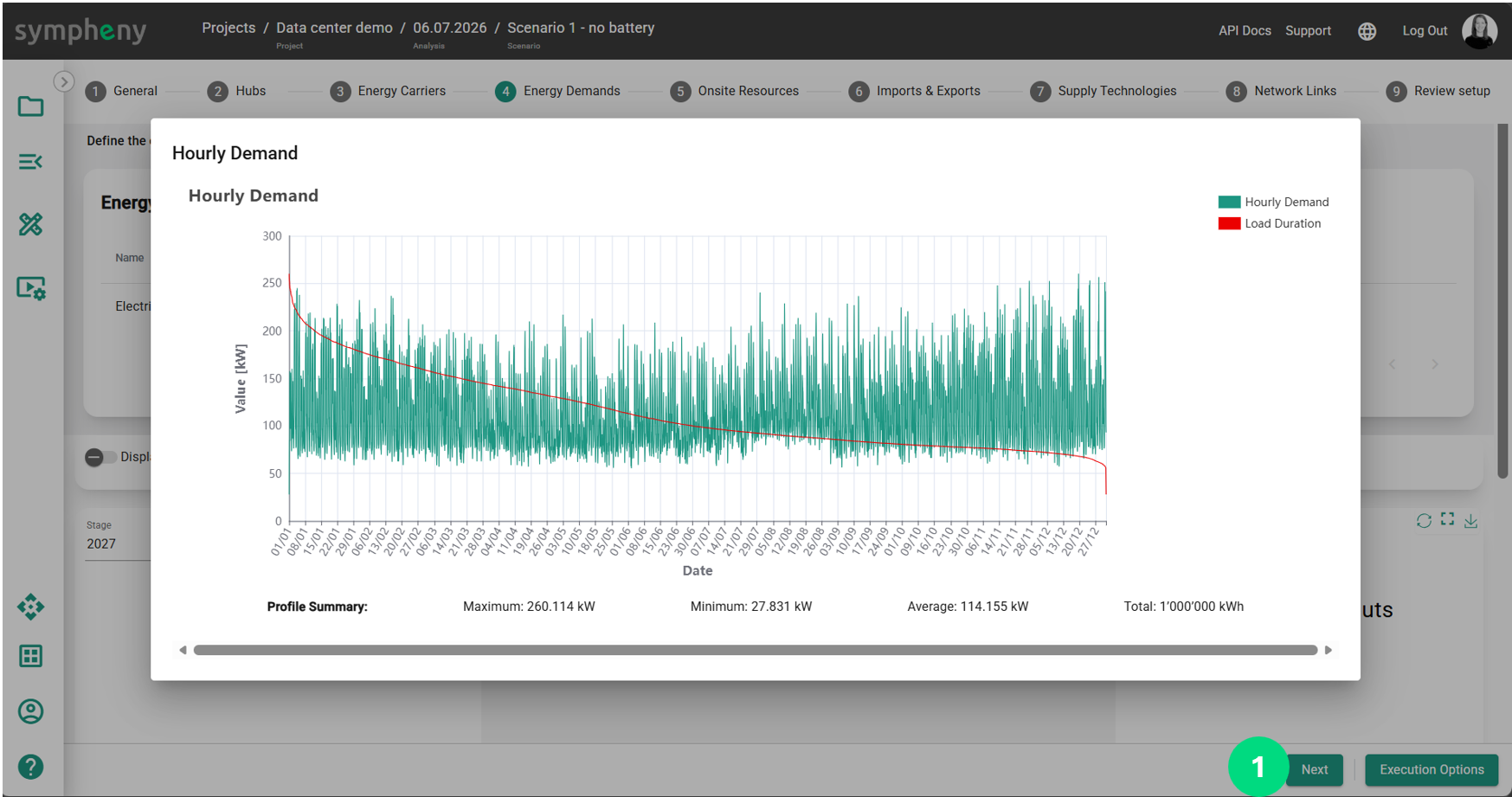Go to step 5 Onsite Resources

click(734, 91)
